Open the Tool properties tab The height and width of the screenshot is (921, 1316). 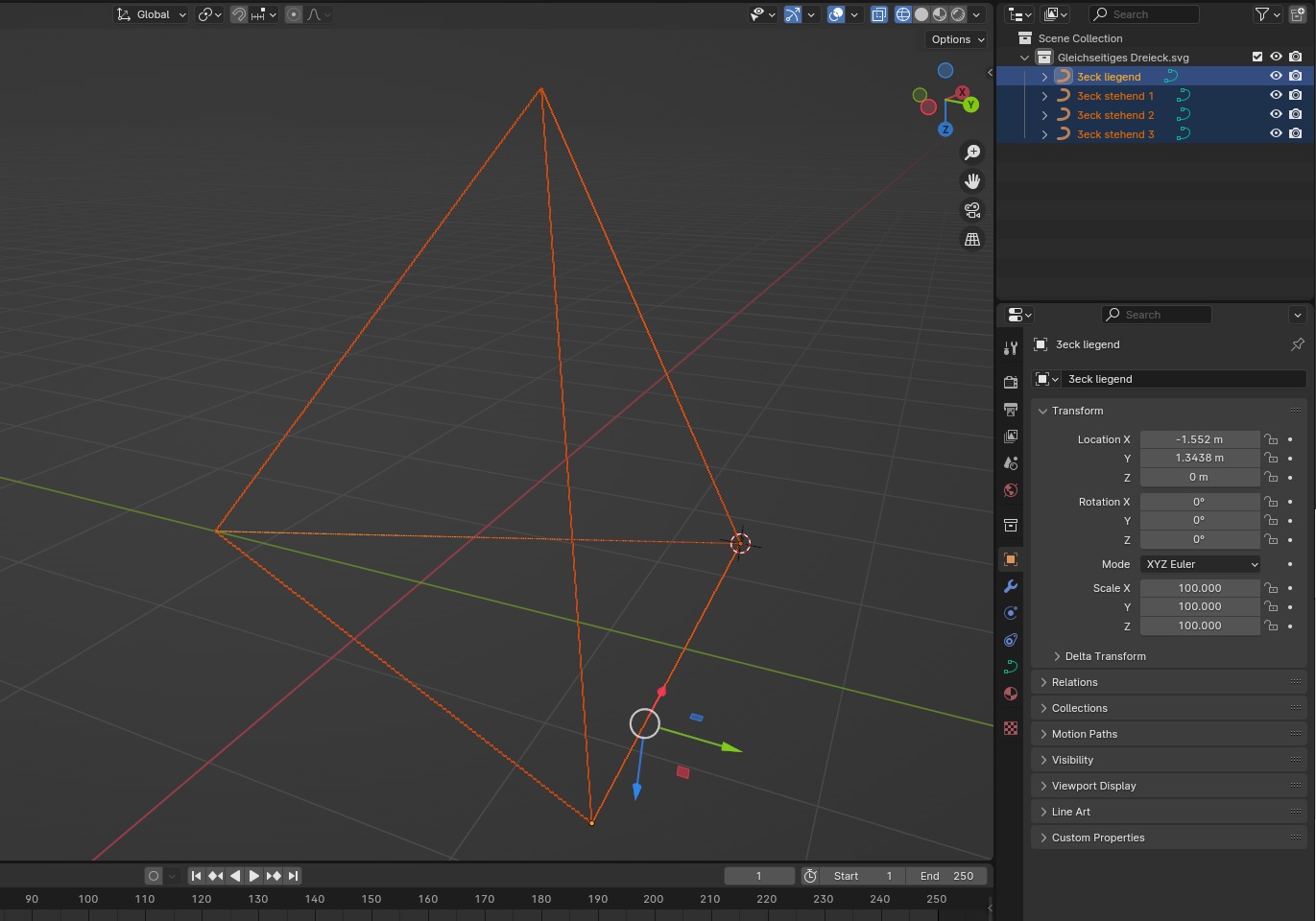tap(1010, 348)
